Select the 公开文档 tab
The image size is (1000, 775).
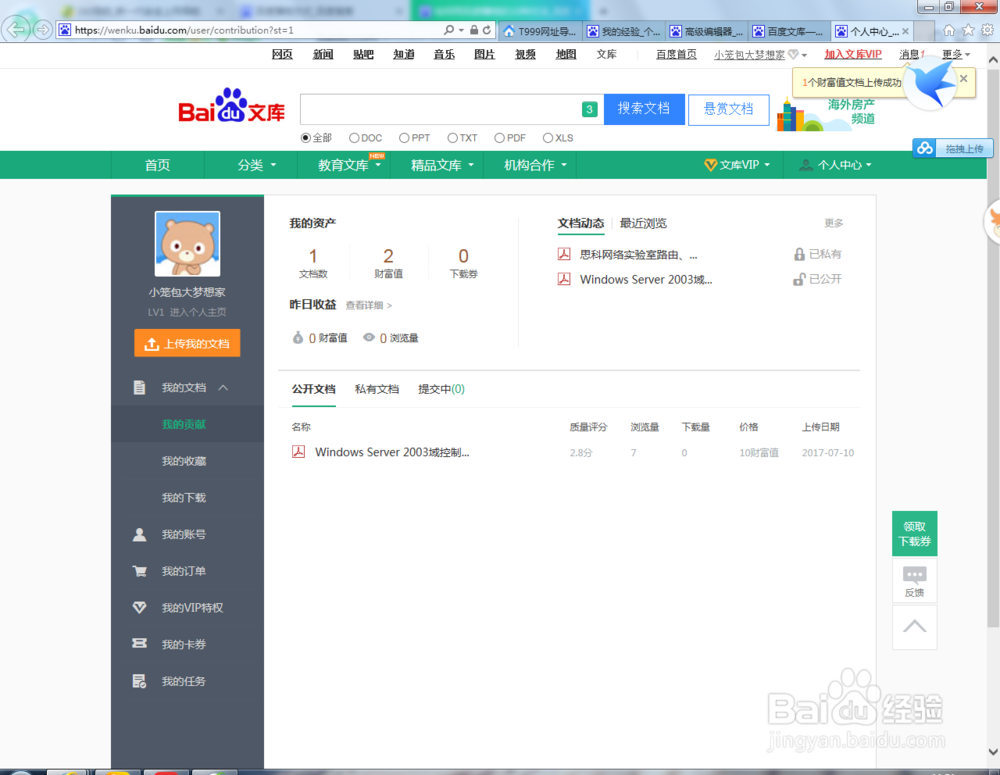[x=314, y=389]
